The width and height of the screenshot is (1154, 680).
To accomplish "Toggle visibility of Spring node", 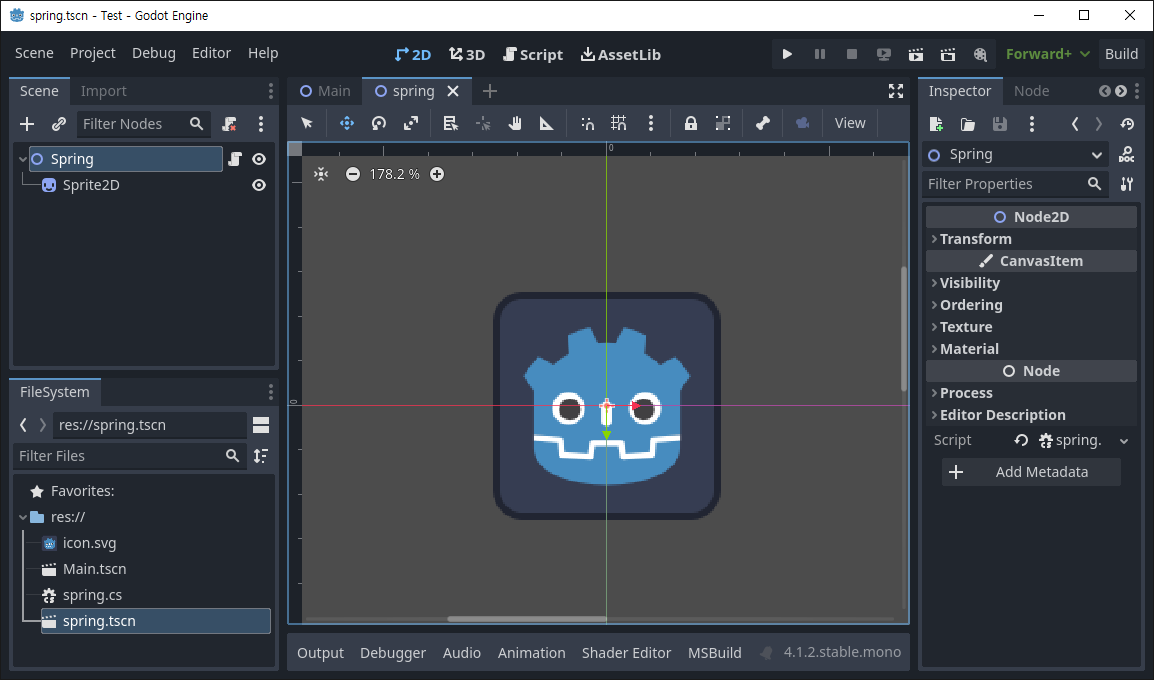I will point(259,159).
